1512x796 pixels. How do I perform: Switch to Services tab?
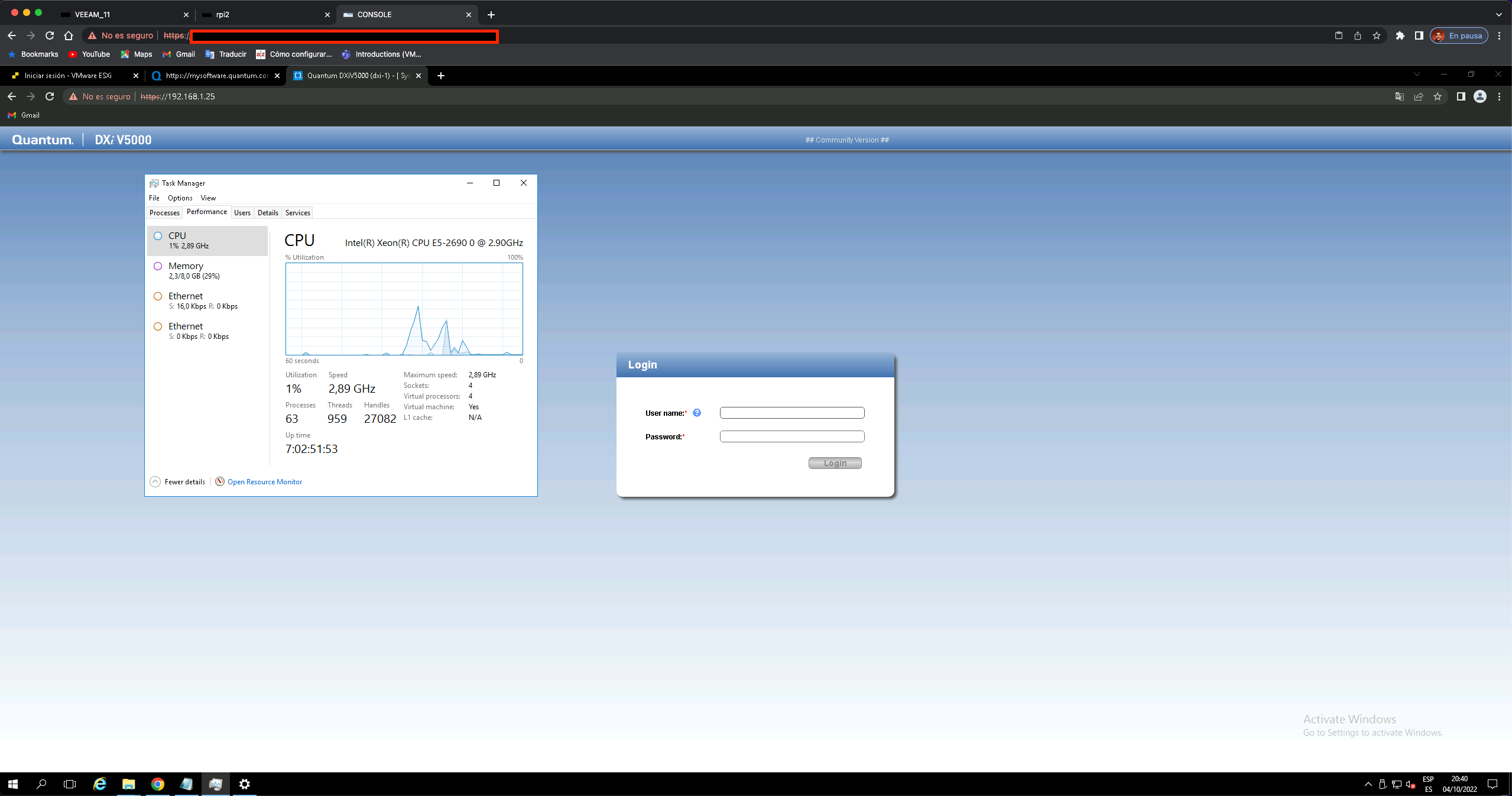298,213
